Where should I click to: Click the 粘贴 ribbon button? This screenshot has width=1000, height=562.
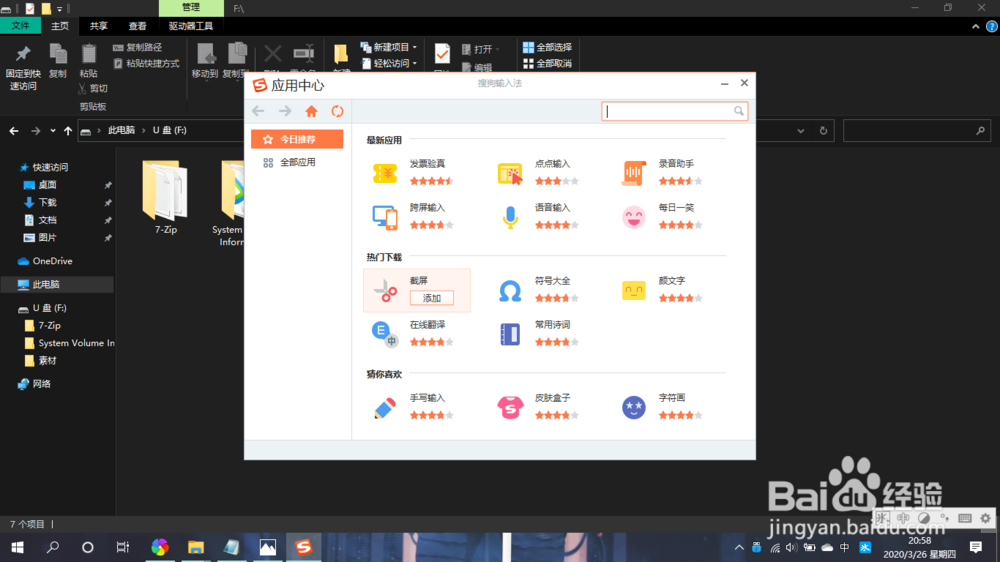pos(89,61)
